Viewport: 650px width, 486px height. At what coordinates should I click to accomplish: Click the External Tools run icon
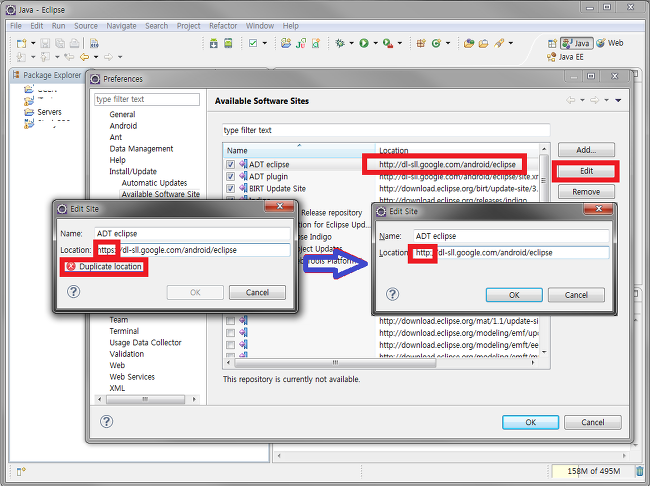(x=388, y=43)
